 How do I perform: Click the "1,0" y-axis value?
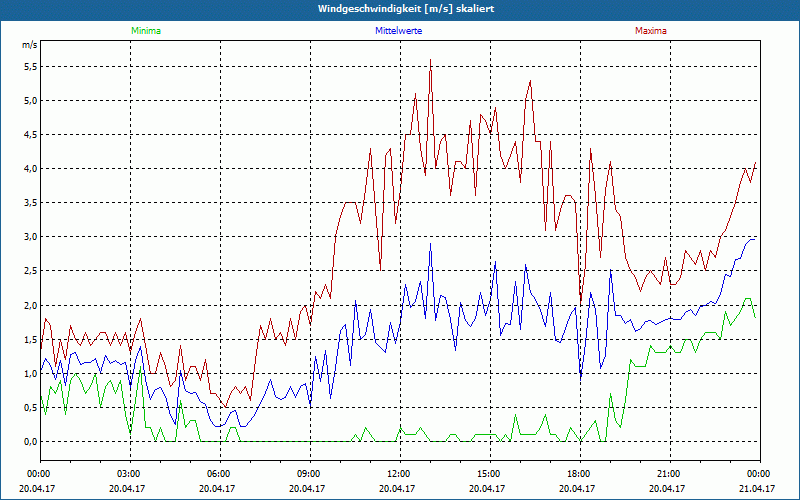[x=30, y=373]
